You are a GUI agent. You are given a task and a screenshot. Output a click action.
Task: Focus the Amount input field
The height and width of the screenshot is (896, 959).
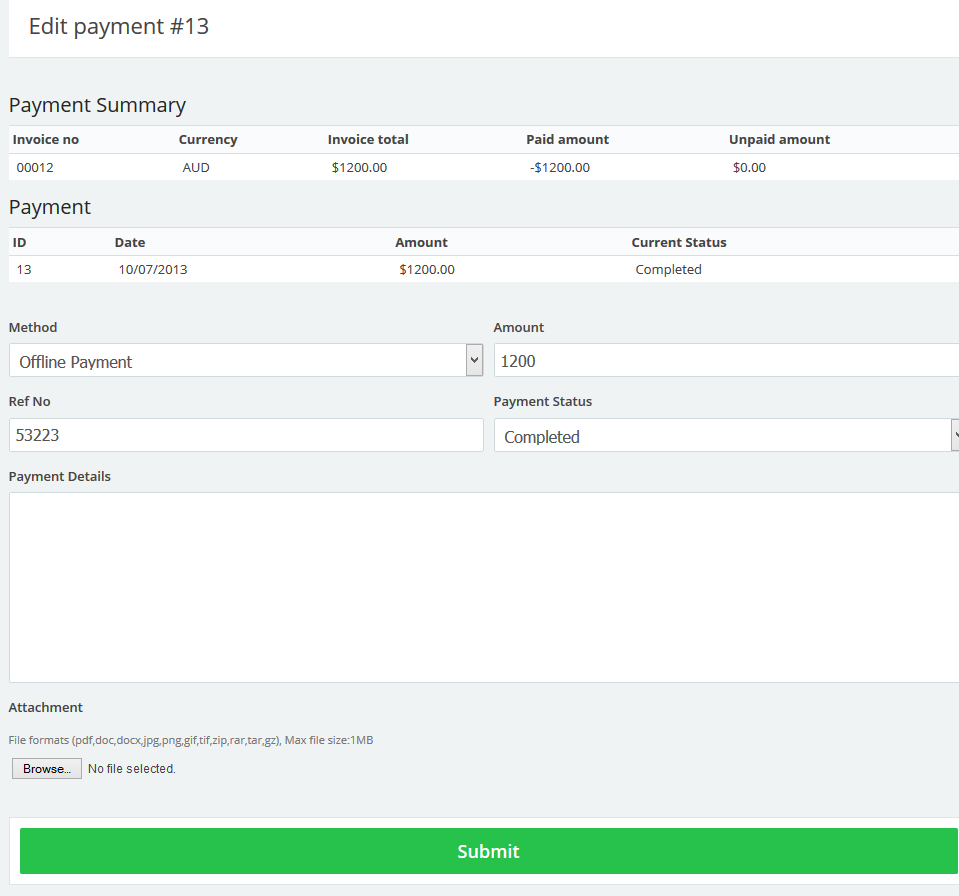click(x=725, y=361)
